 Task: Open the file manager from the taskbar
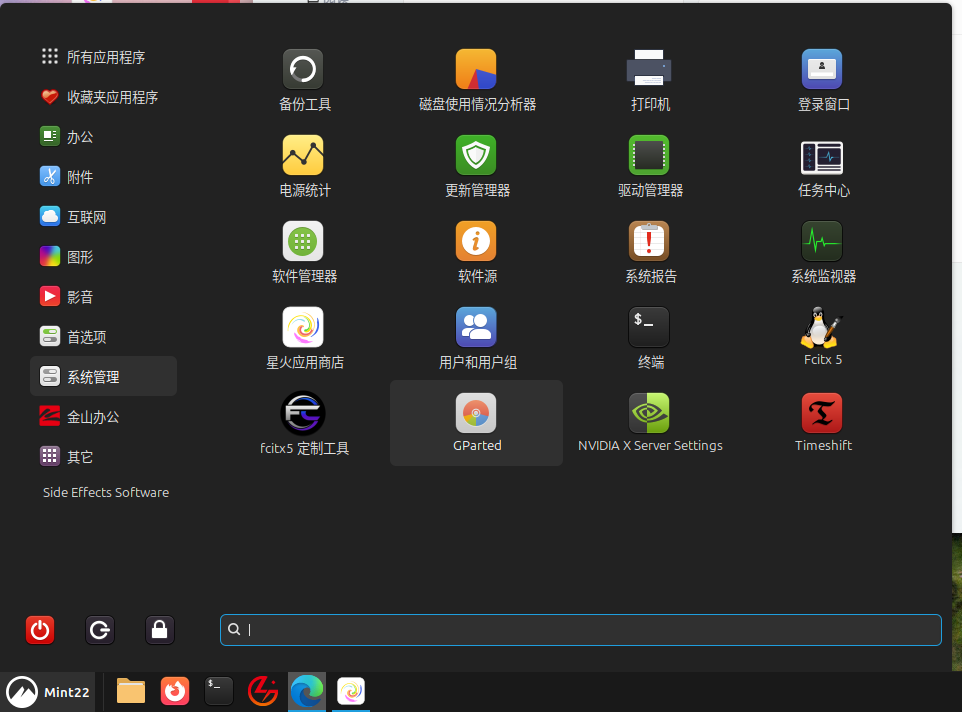(131, 692)
